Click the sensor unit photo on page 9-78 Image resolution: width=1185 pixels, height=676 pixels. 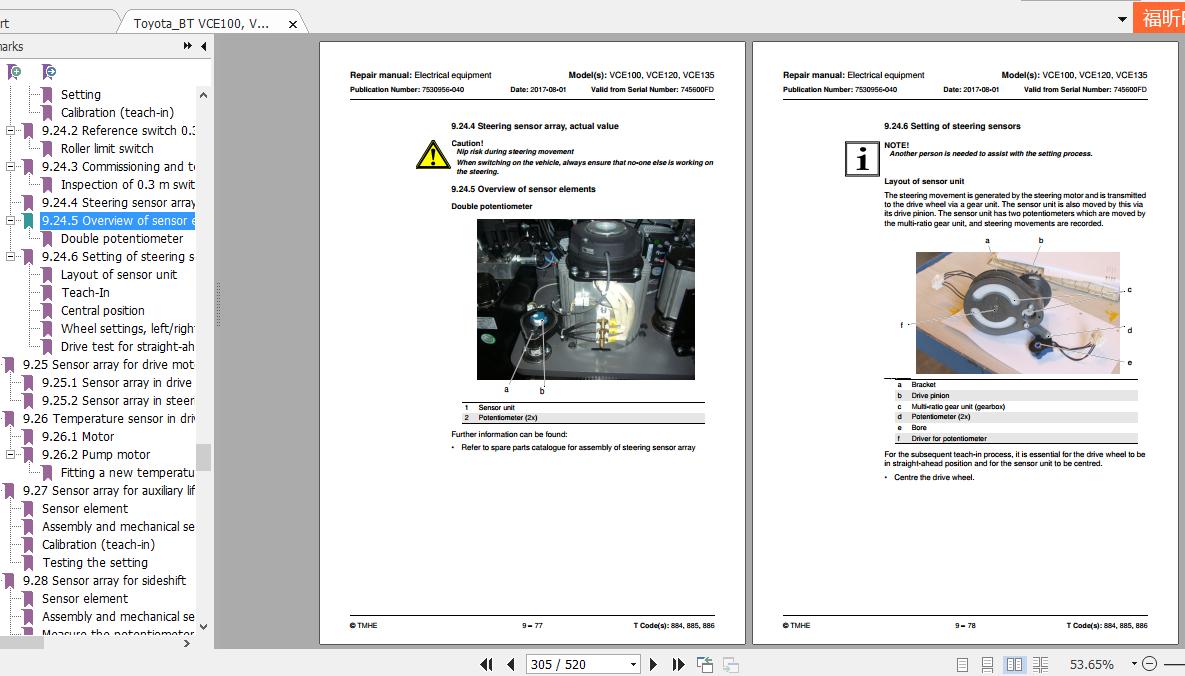coord(1017,313)
